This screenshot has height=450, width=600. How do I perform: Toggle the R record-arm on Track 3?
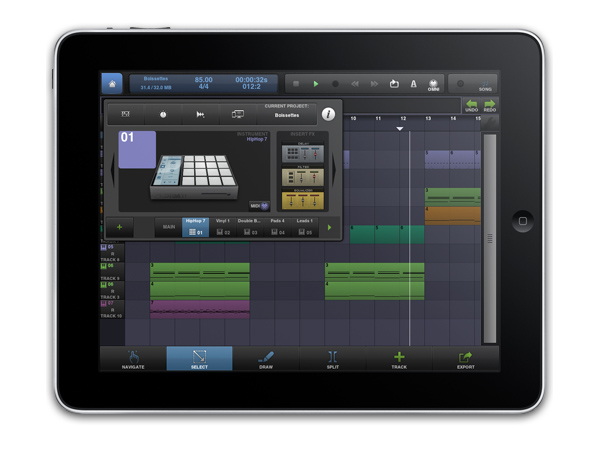112,291
